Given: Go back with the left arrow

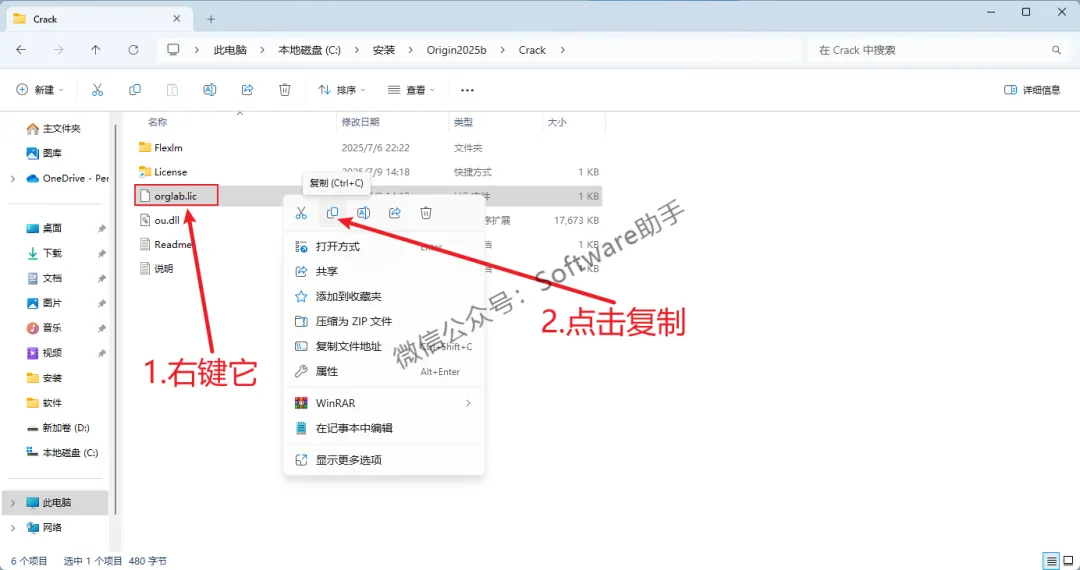Looking at the screenshot, I should (21, 50).
